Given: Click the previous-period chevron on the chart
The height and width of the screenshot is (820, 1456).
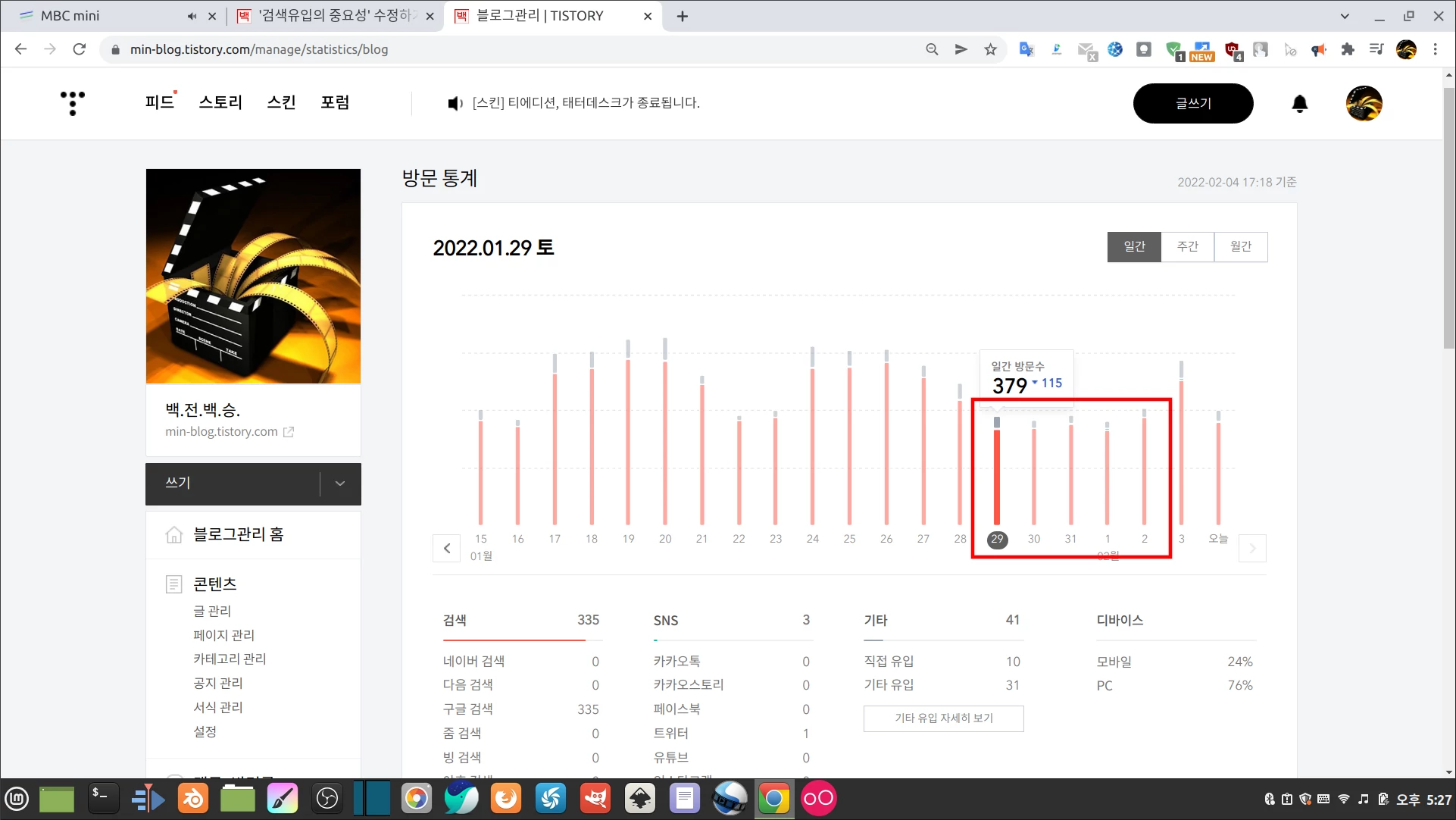Looking at the screenshot, I should (x=446, y=548).
